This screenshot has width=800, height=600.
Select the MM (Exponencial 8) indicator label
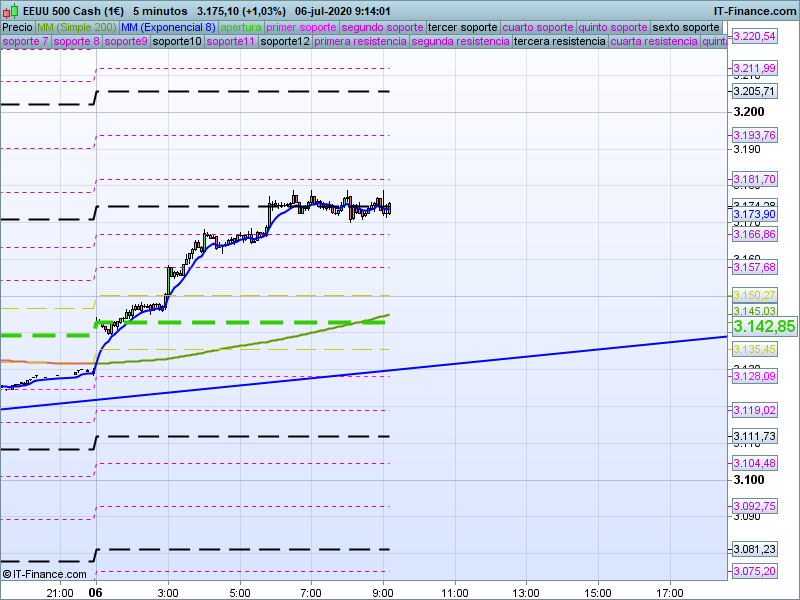pyautogui.click(x=168, y=28)
